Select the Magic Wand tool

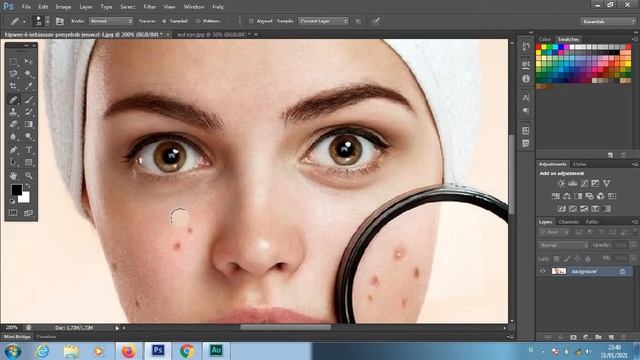coord(29,74)
